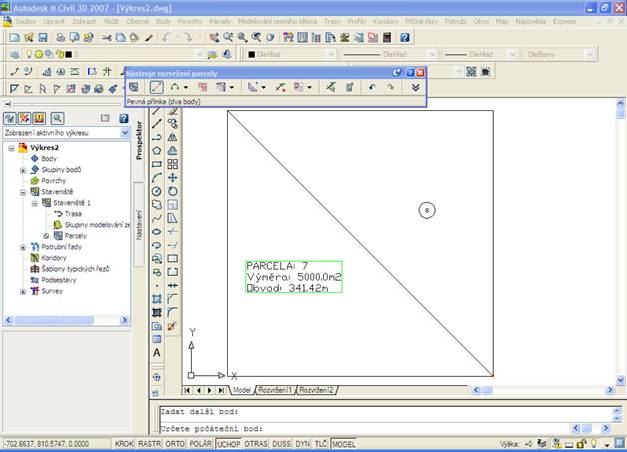Select the Array modify tool
The image size is (627, 452).
click(173, 164)
